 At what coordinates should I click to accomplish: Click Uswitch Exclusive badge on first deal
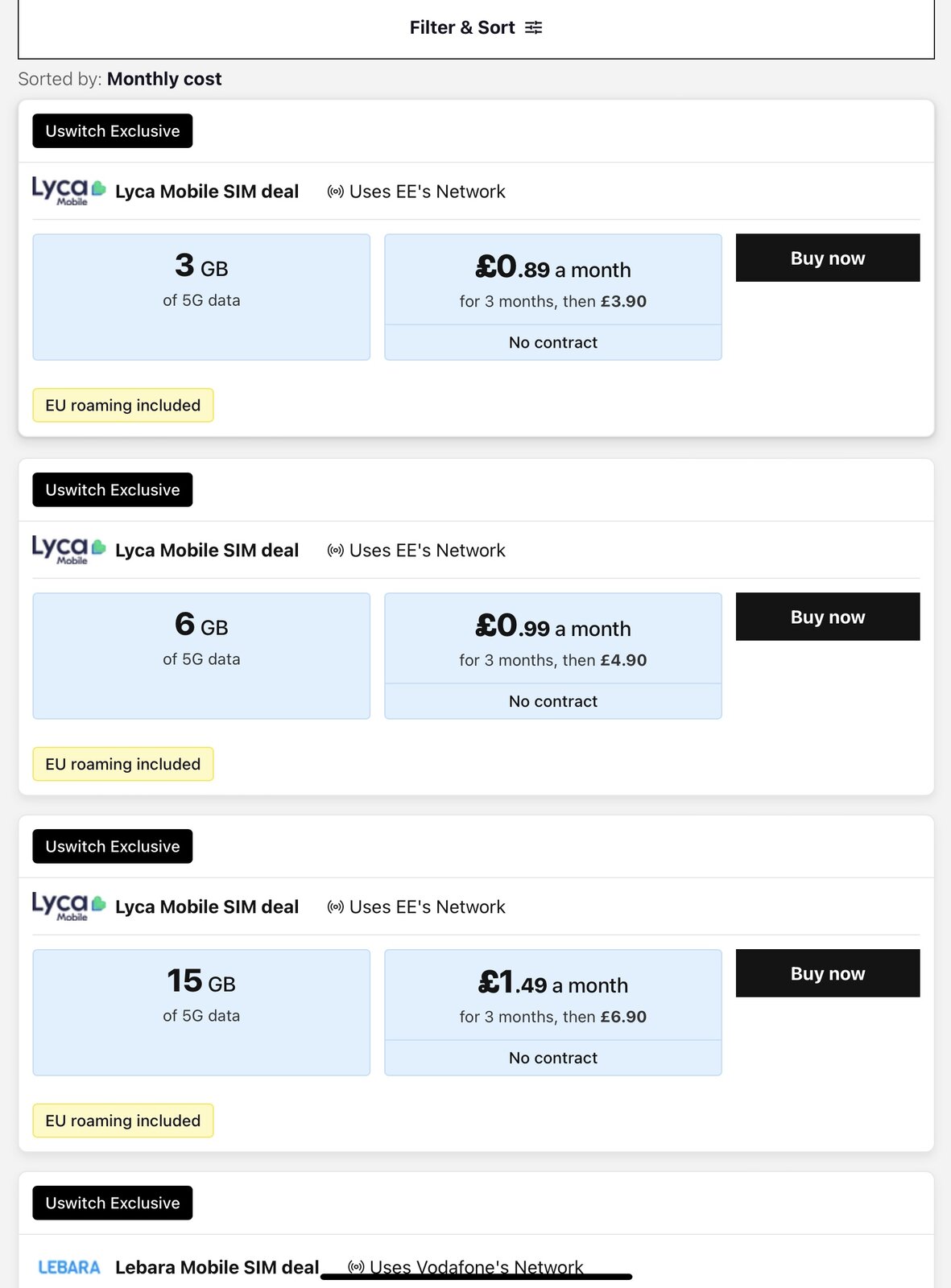coord(113,131)
